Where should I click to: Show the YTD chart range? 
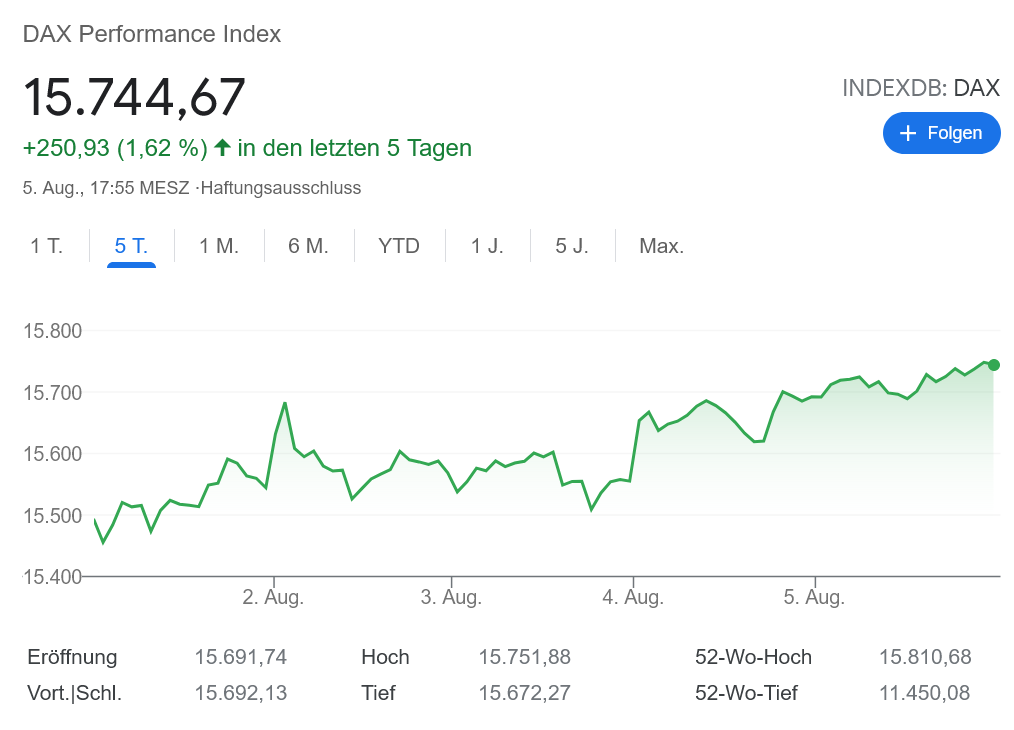coord(399,246)
